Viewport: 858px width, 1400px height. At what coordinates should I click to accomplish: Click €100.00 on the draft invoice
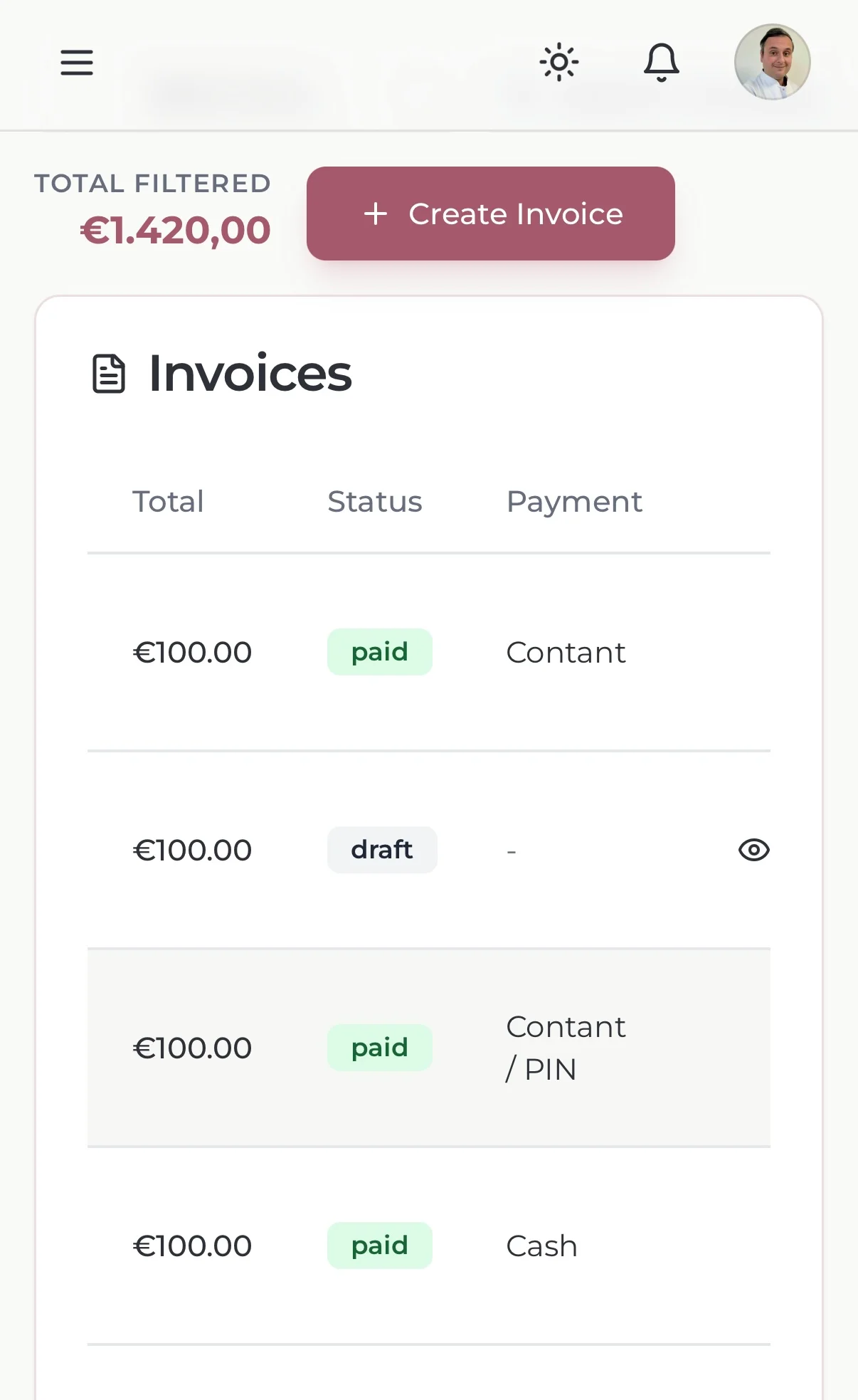(192, 850)
